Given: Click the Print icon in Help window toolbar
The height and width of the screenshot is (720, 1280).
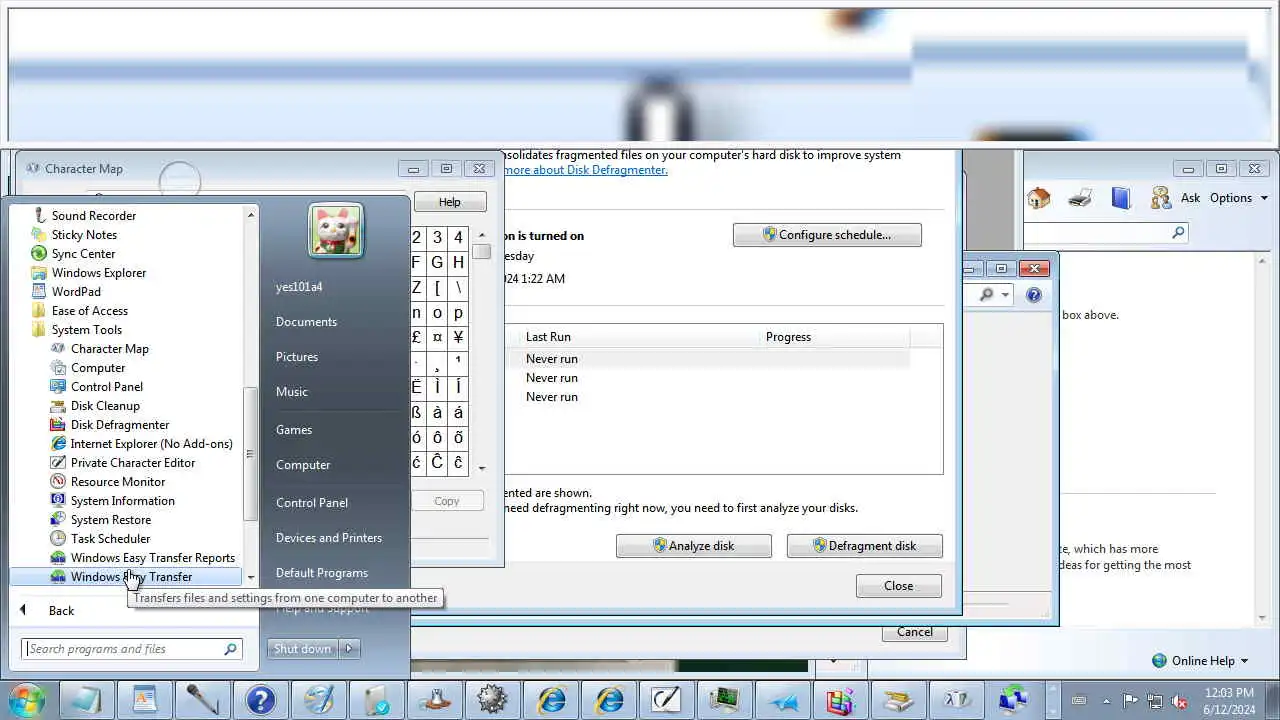Looking at the screenshot, I should tap(1080, 198).
